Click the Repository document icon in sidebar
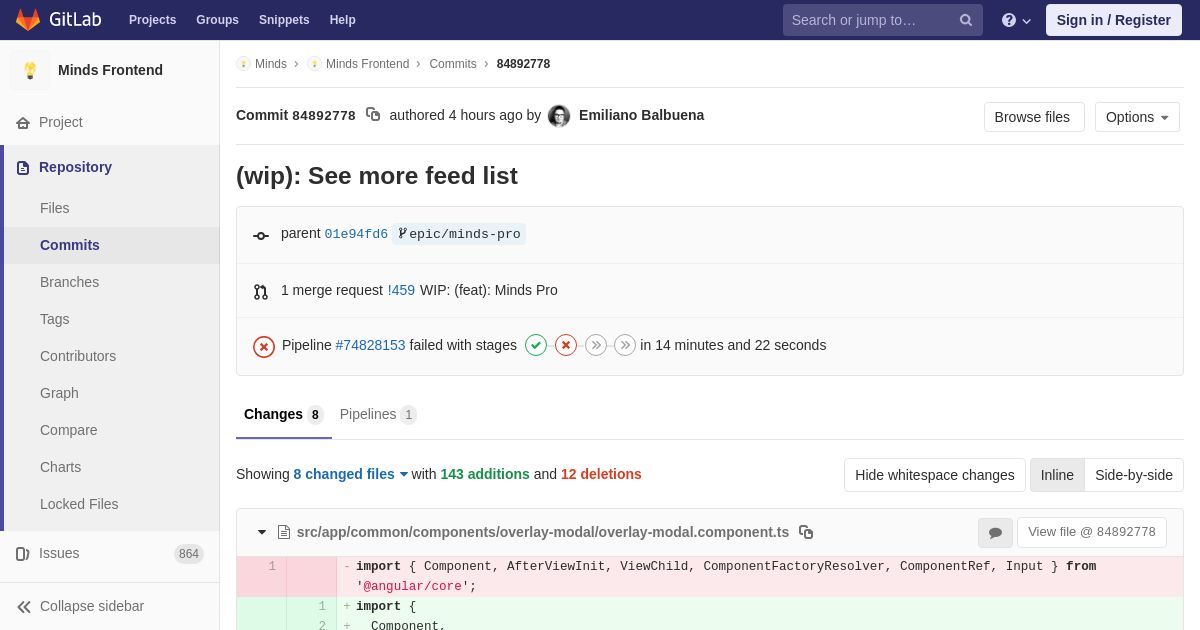 (23, 168)
